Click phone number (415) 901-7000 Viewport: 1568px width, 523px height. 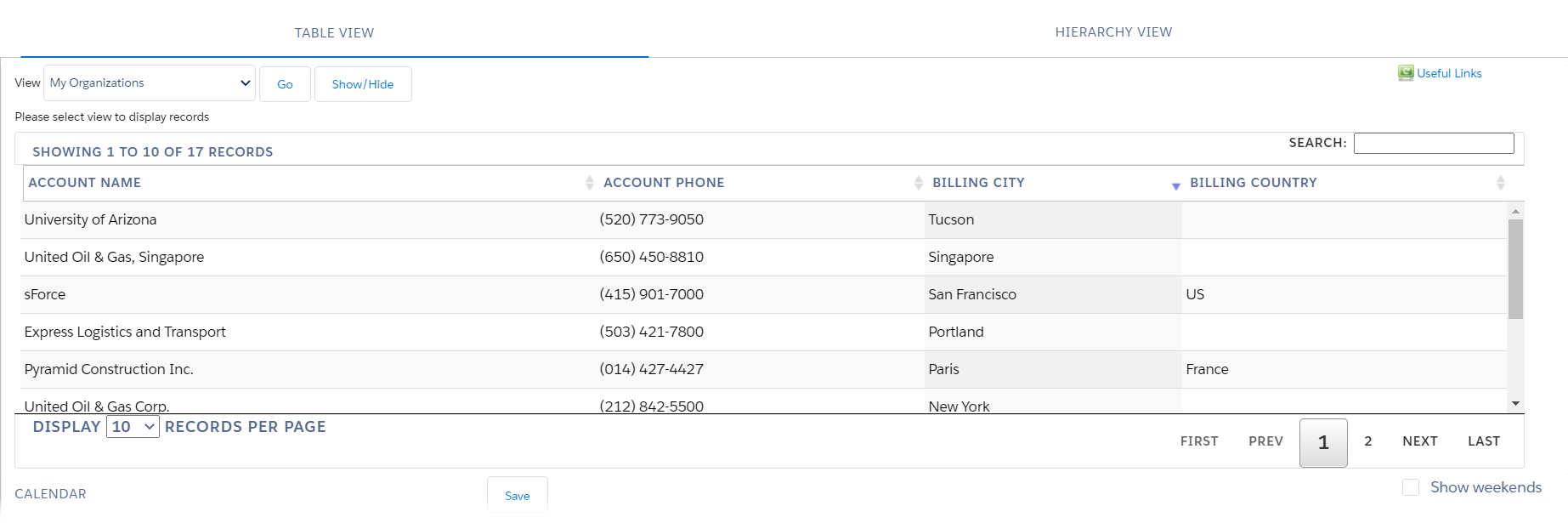click(652, 294)
